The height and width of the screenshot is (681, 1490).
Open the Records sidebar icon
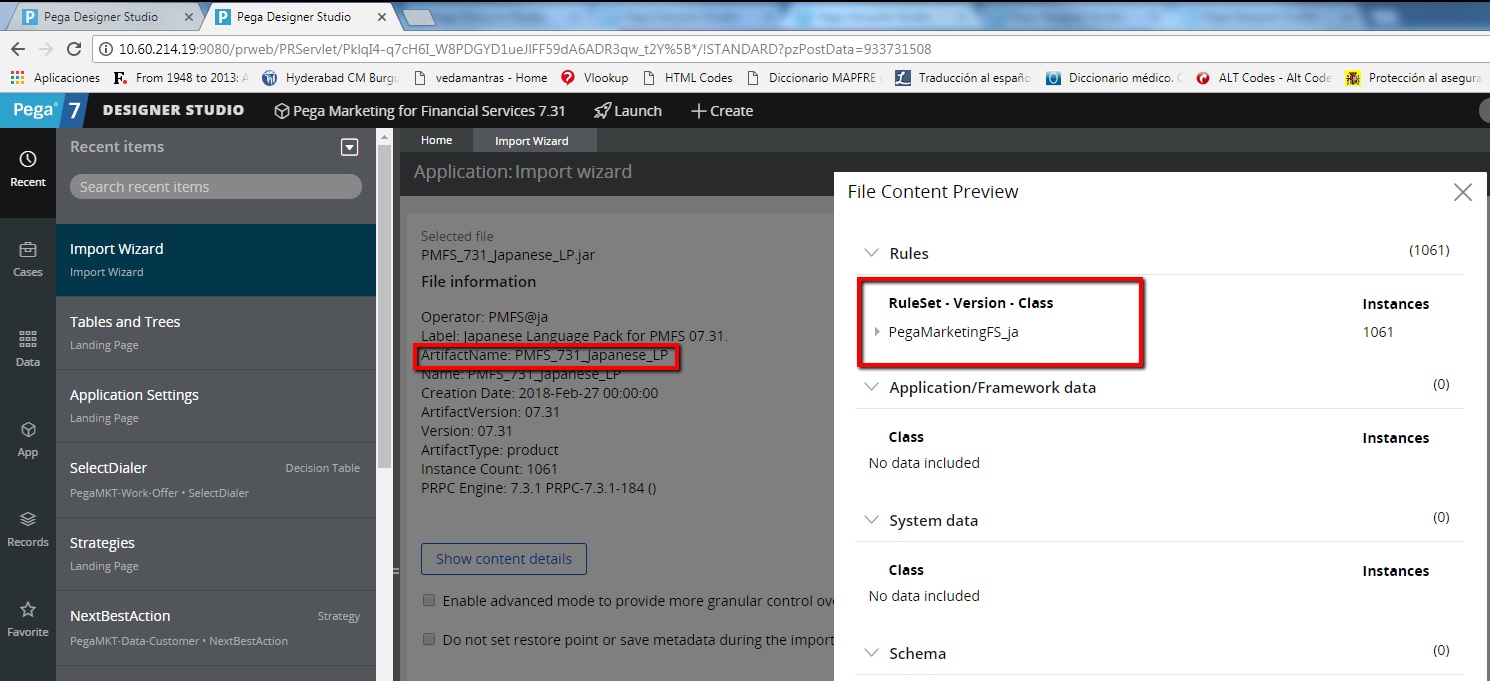coord(28,529)
